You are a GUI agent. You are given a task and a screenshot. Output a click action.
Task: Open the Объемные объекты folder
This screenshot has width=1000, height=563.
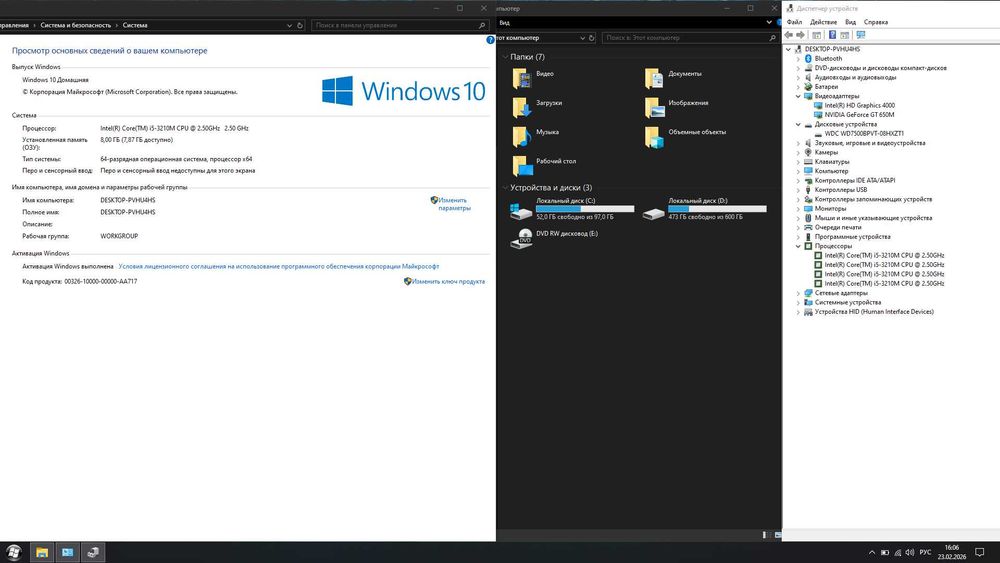pos(685,136)
